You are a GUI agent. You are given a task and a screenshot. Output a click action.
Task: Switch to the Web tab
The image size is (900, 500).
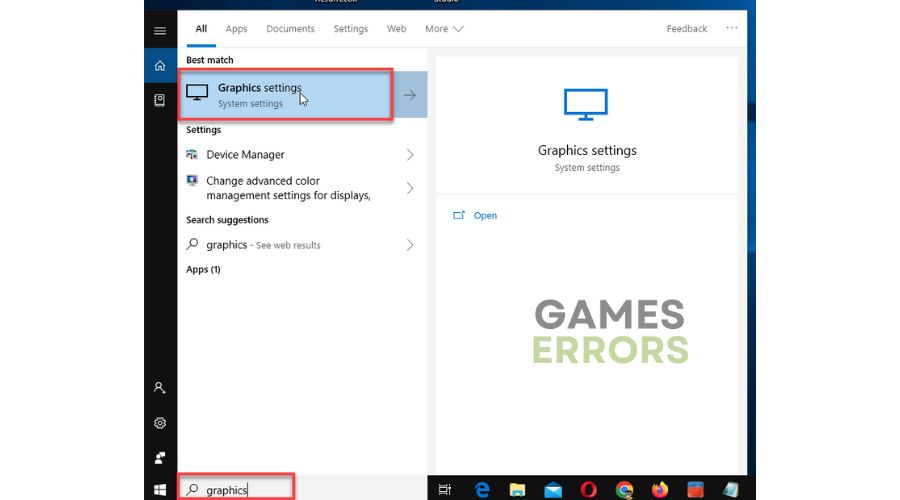(397, 29)
